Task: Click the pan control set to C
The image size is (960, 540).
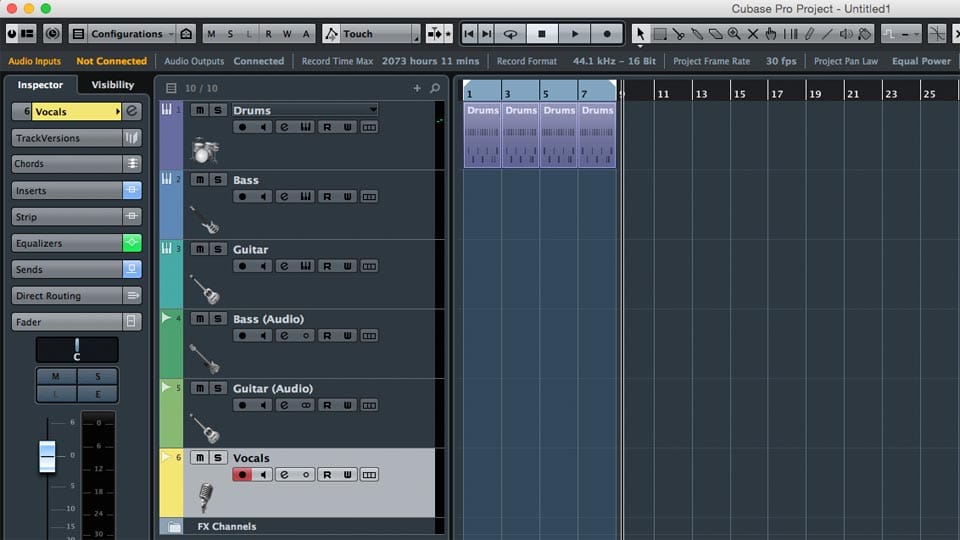Action: click(77, 350)
